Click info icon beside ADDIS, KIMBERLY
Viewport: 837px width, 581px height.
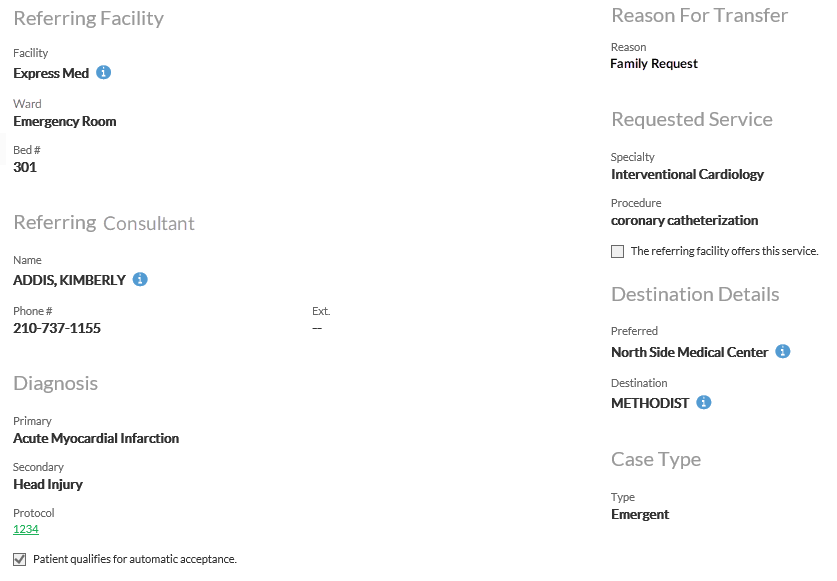140,279
